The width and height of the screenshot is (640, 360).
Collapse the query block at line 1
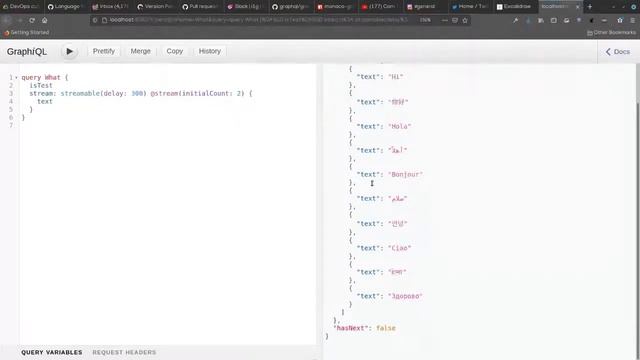pyautogui.click(x=16, y=78)
